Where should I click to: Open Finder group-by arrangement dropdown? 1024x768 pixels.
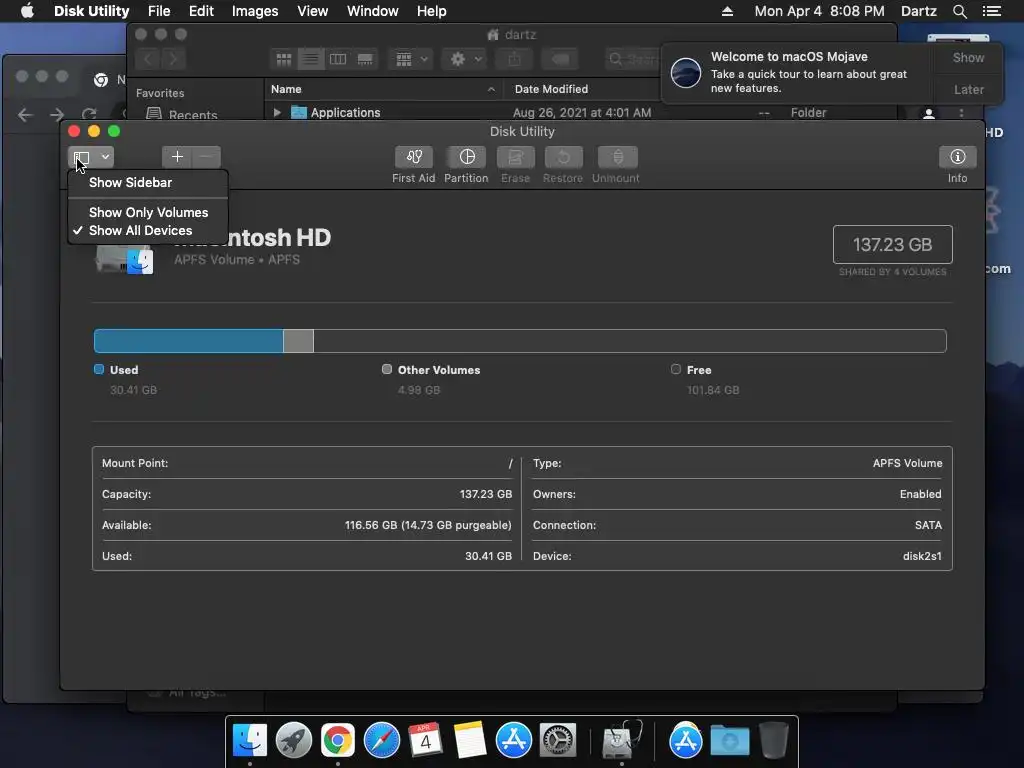411,59
